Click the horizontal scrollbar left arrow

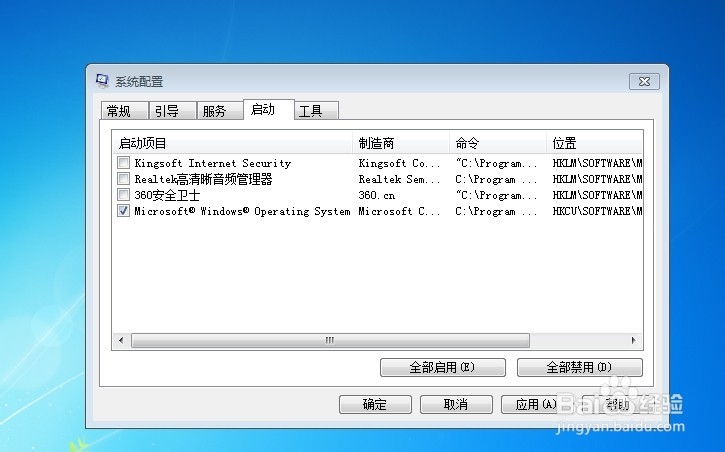click(x=121, y=341)
